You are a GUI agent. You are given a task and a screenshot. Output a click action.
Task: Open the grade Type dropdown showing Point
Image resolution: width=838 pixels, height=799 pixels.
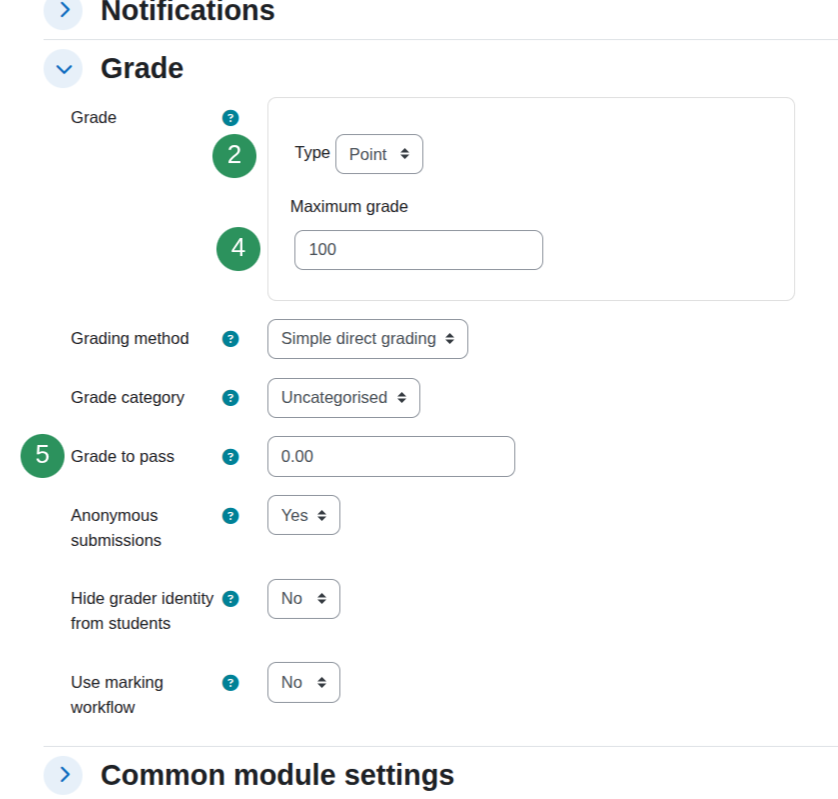pyautogui.click(x=379, y=154)
